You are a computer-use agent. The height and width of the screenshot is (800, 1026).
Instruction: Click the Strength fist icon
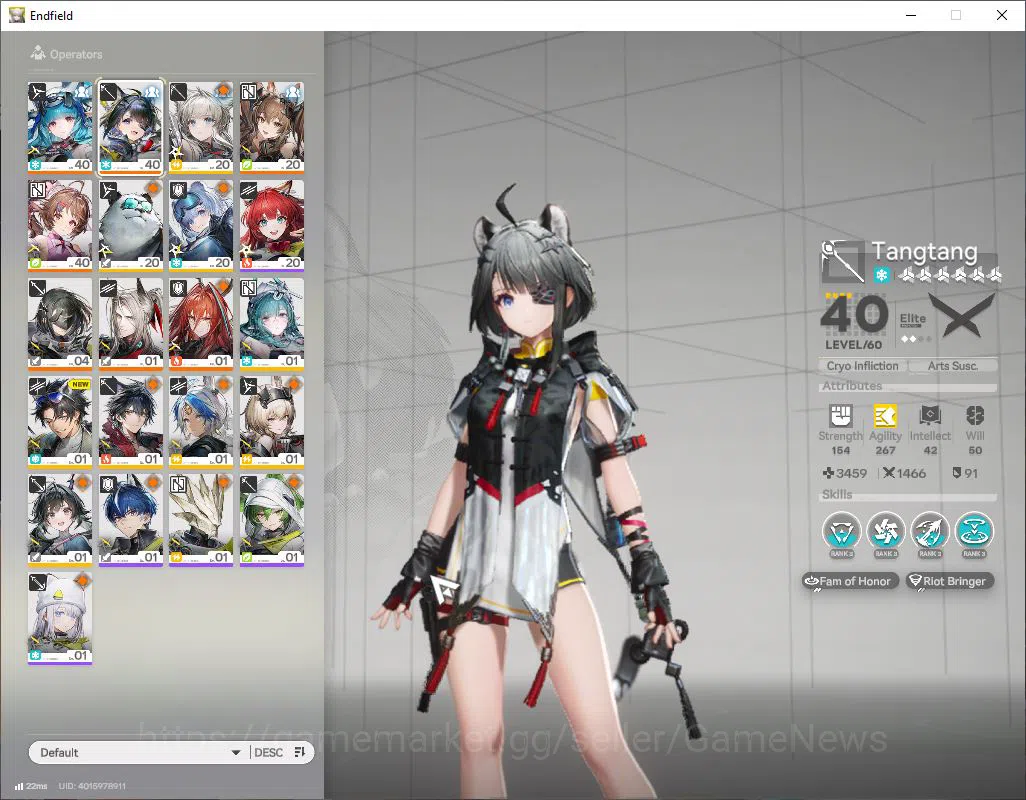point(840,416)
